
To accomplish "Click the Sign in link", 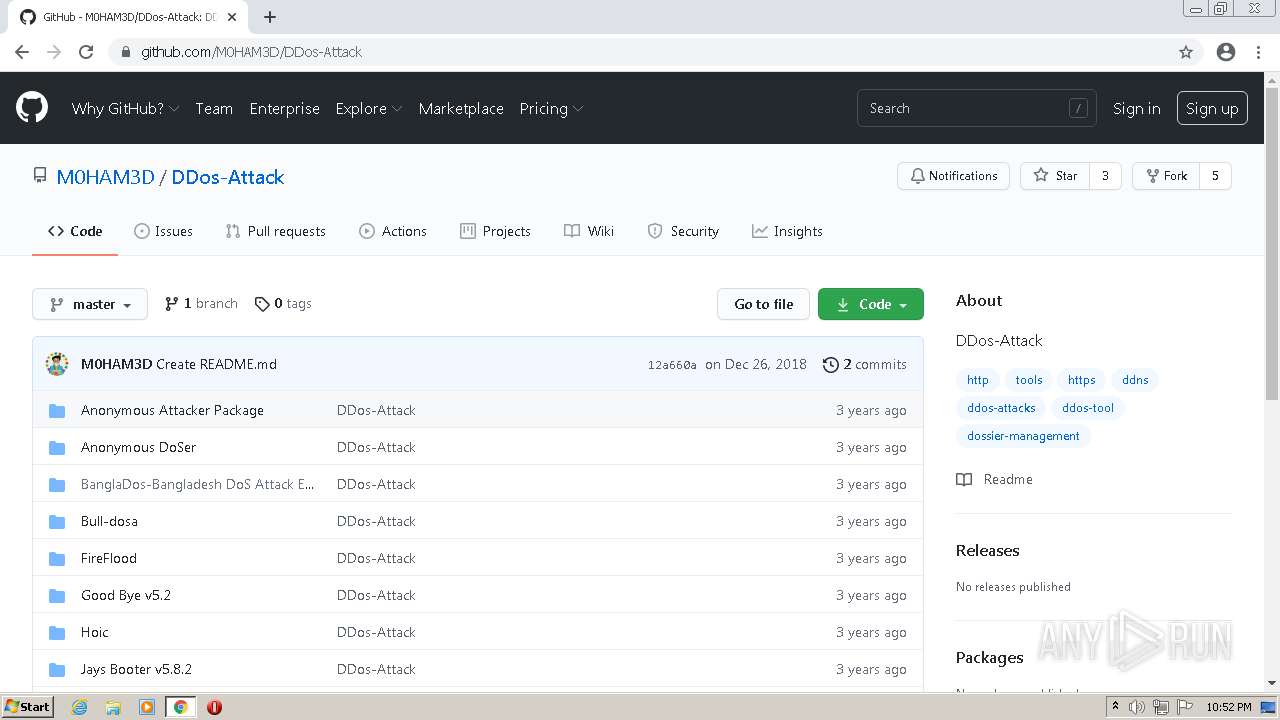I will (1137, 108).
